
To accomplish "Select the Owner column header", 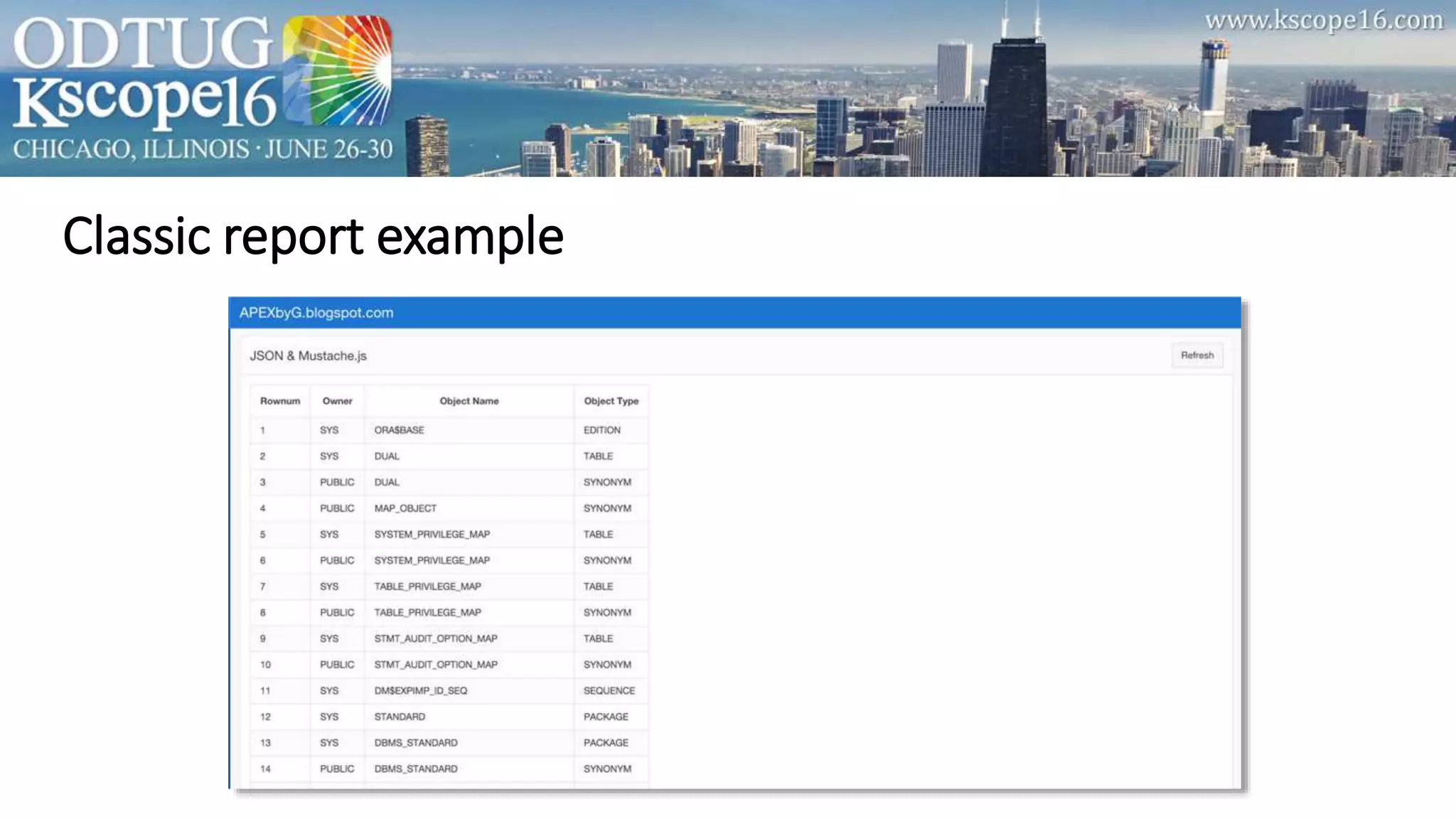I will click(337, 401).
